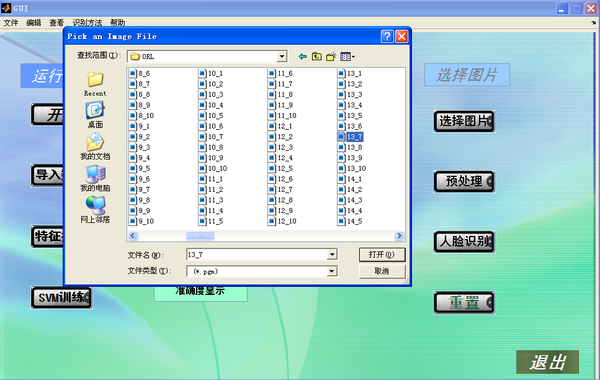Select file 11_6 icon

[x=272, y=73]
